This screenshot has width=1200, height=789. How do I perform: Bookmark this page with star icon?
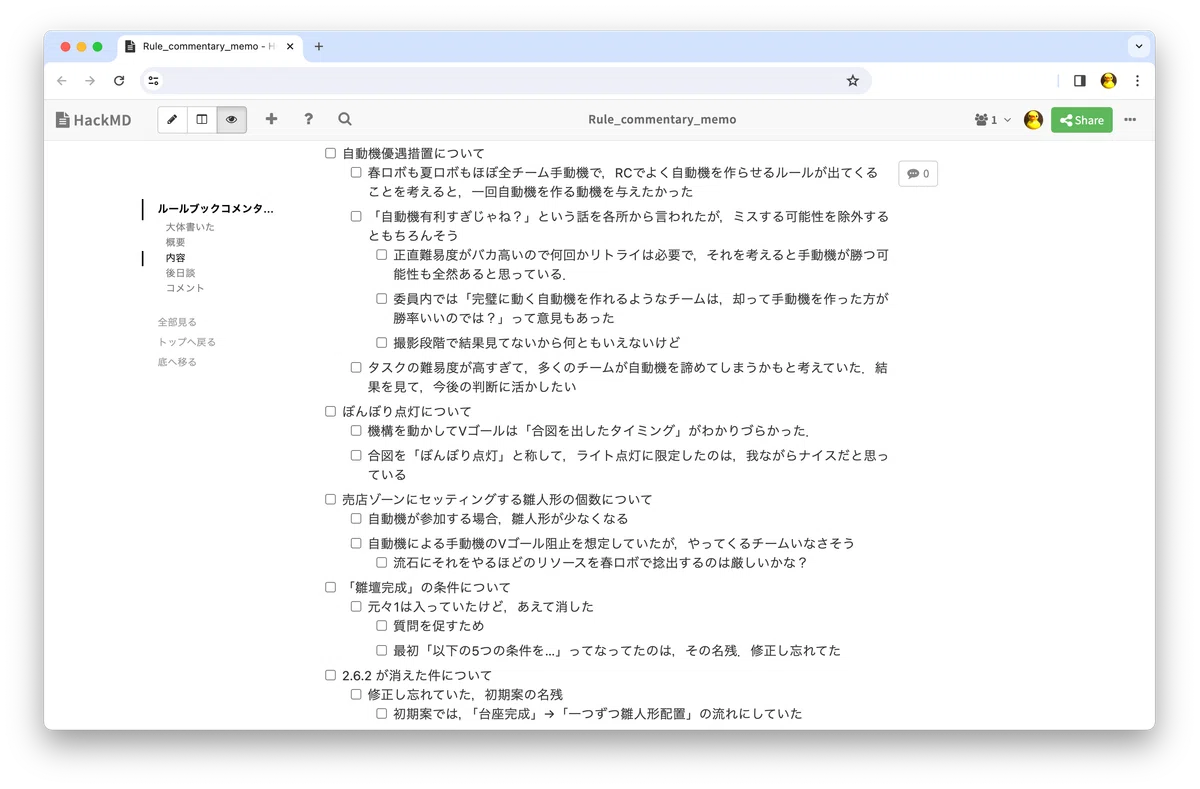[x=853, y=81]
